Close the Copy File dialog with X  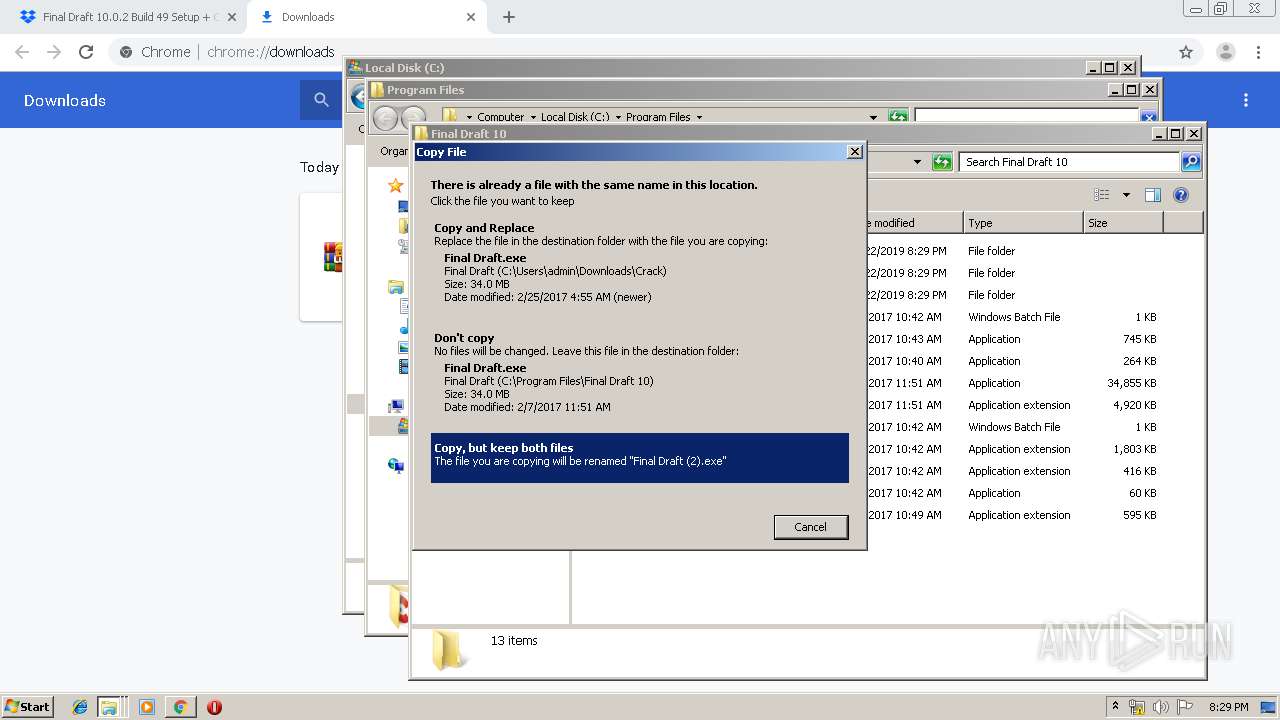point(854,151)
